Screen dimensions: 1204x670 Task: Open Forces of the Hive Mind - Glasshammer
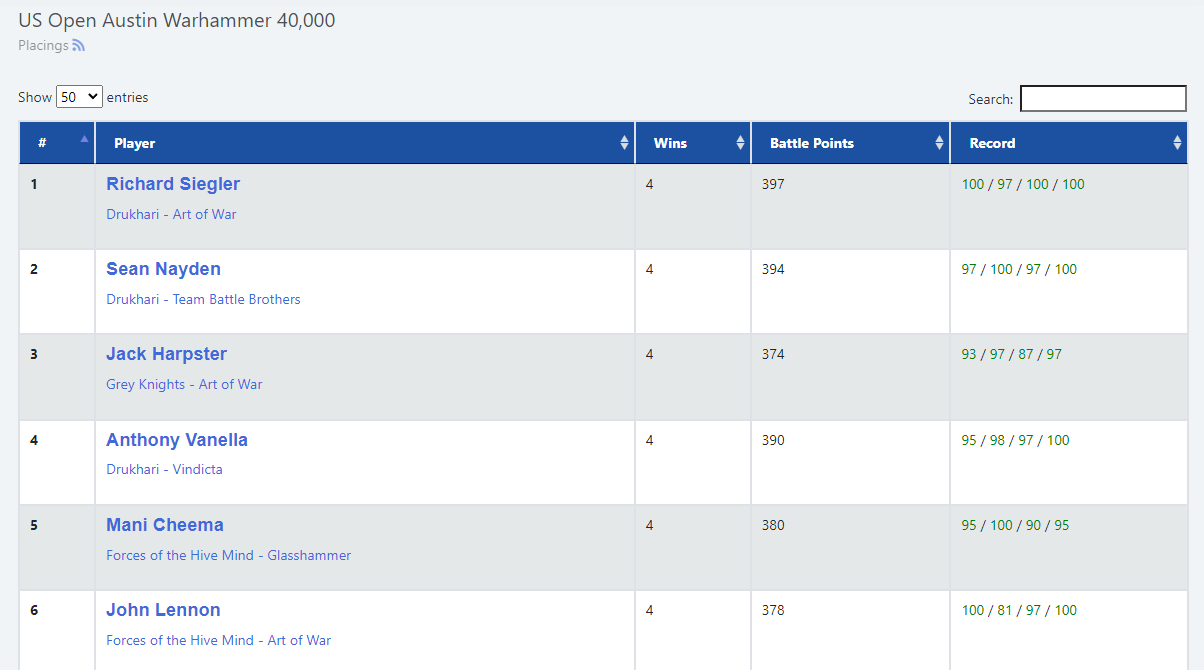coord(228,555)
